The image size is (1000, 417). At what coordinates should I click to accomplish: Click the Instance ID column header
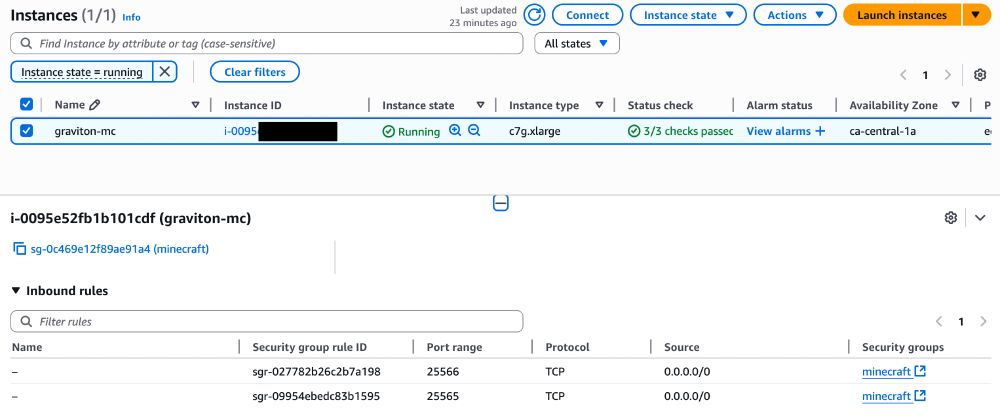[253, 105]
